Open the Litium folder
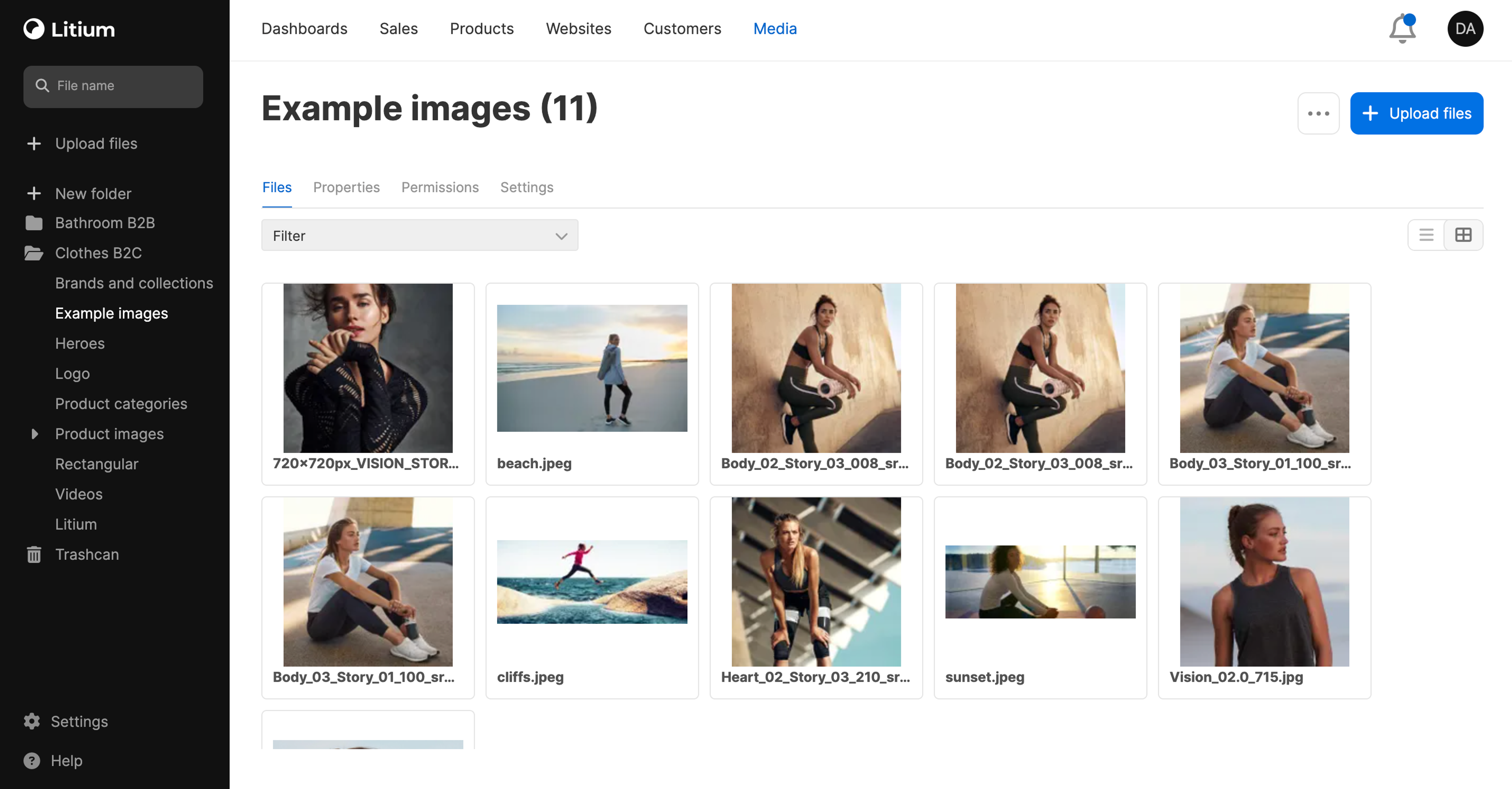The image size is (1512, 789). click(76, 524)
